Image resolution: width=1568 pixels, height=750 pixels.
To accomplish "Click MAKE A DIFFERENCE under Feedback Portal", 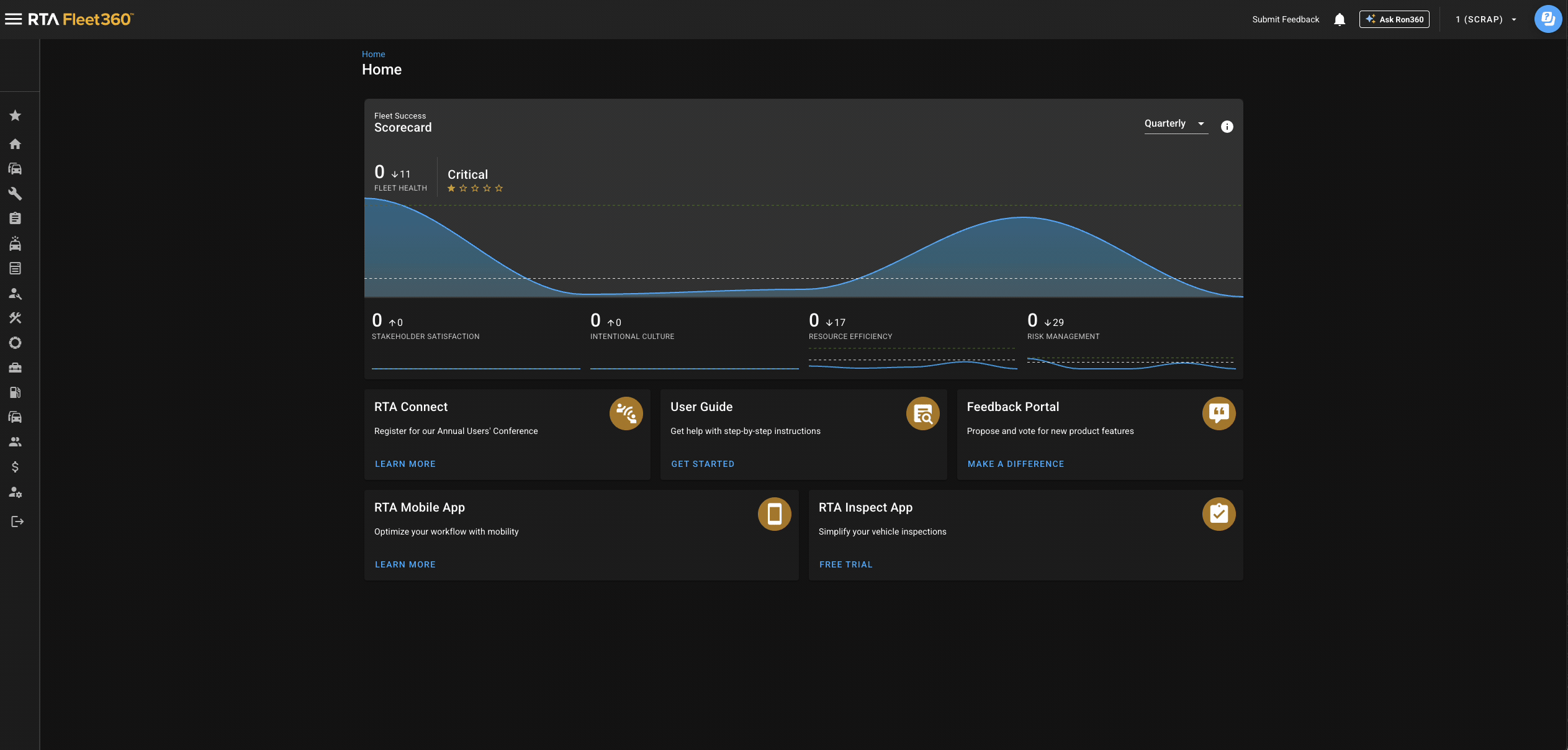I will point(1016,464).
